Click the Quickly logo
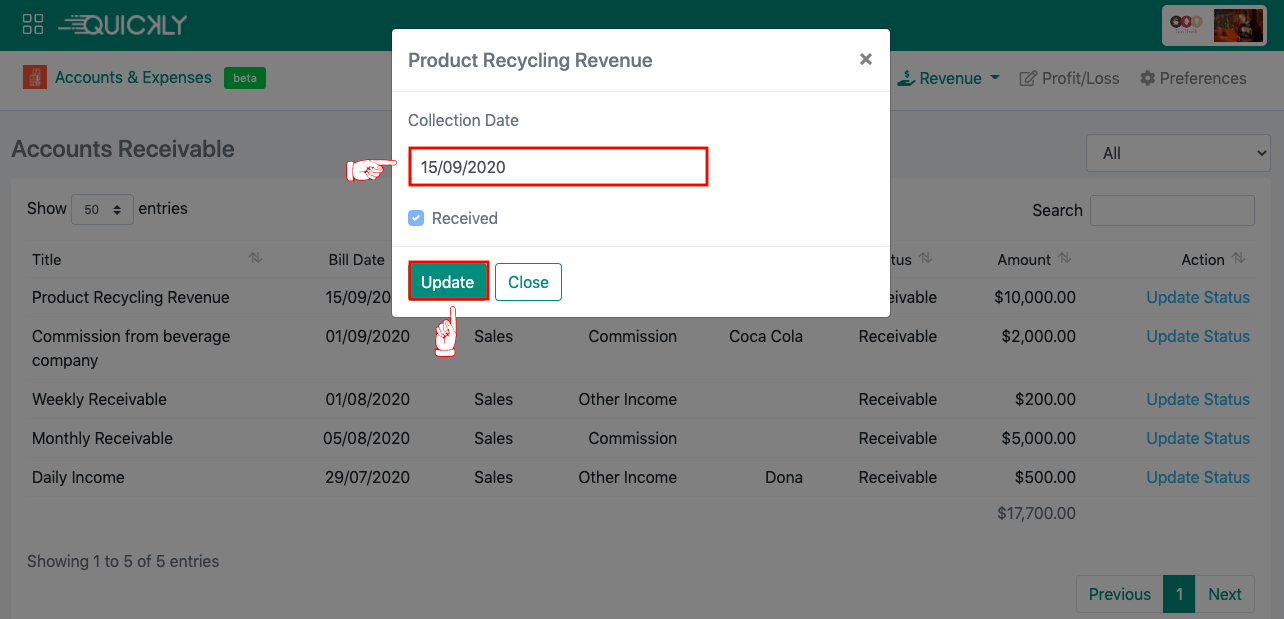Image resolution: width=1284 pixels, height=619 pixels. [x=123, y=25]
